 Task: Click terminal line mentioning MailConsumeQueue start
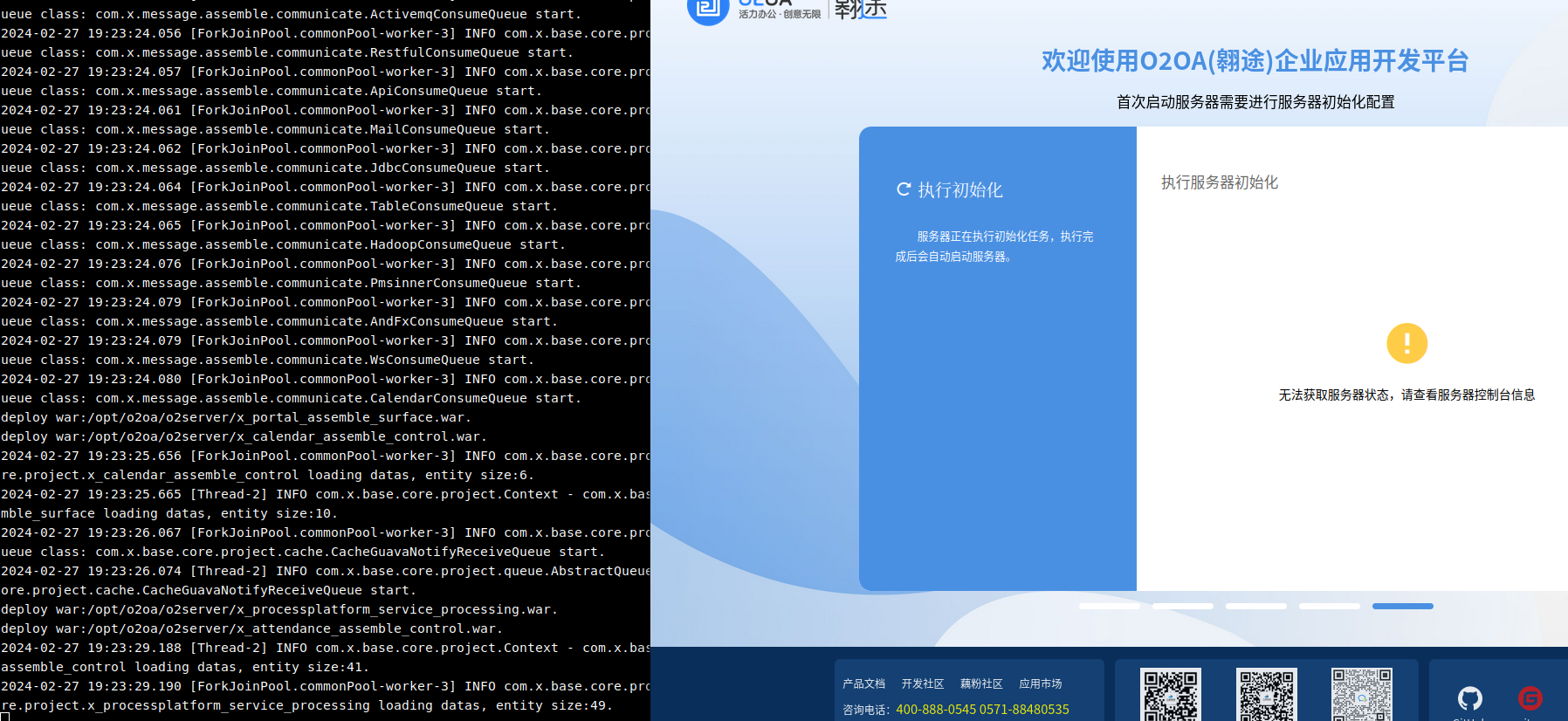[x=275, y=129]
